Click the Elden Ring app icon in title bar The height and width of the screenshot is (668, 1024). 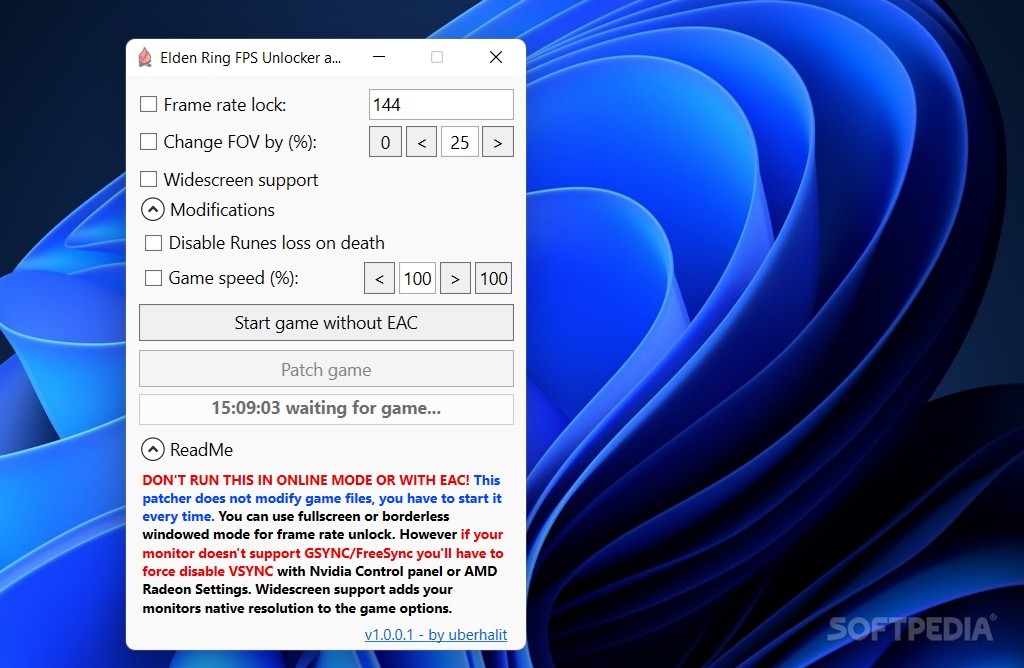pyautogui.click(x=145, y=57)
